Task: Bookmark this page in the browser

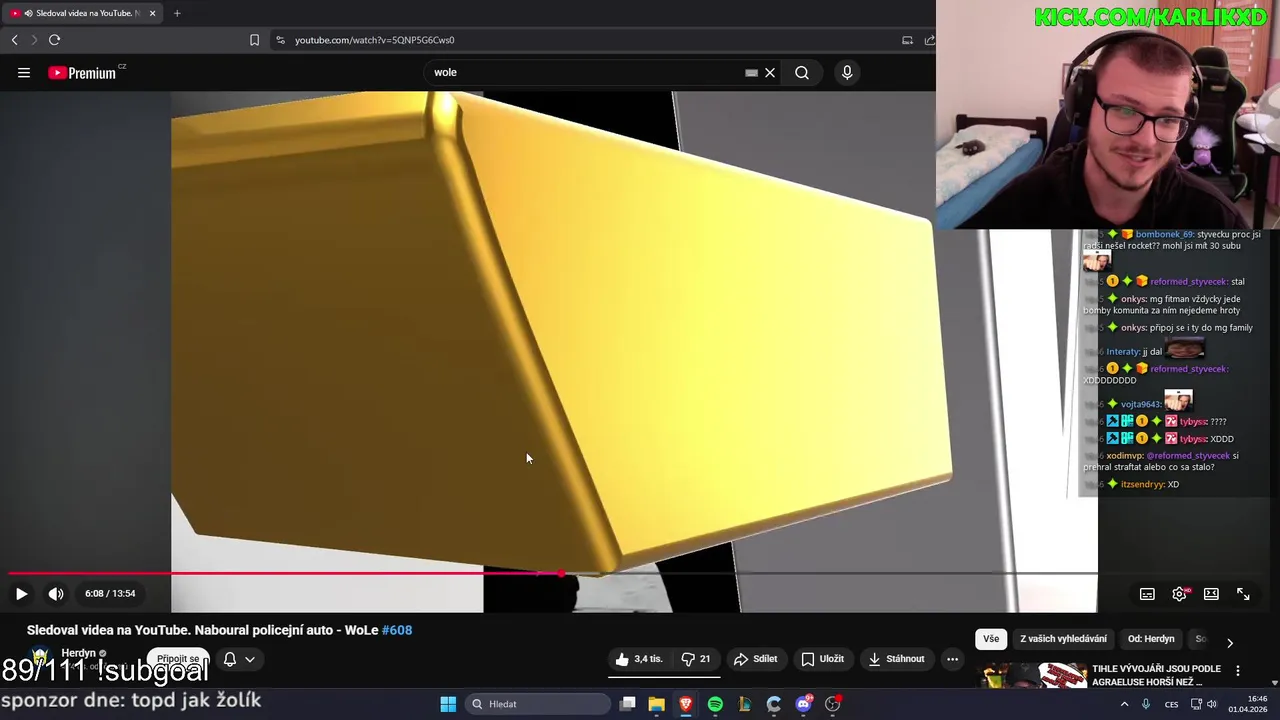Action: 254,40
